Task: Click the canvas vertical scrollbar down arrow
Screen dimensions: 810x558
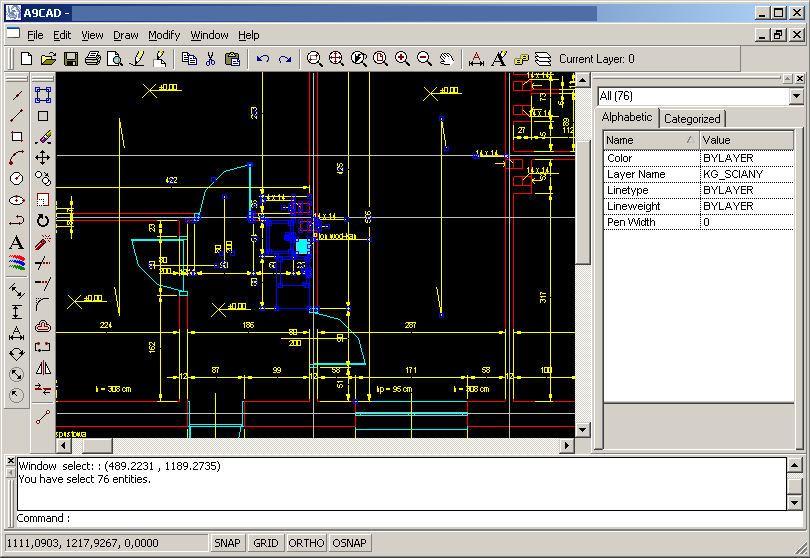Action: tap(583, 430)
